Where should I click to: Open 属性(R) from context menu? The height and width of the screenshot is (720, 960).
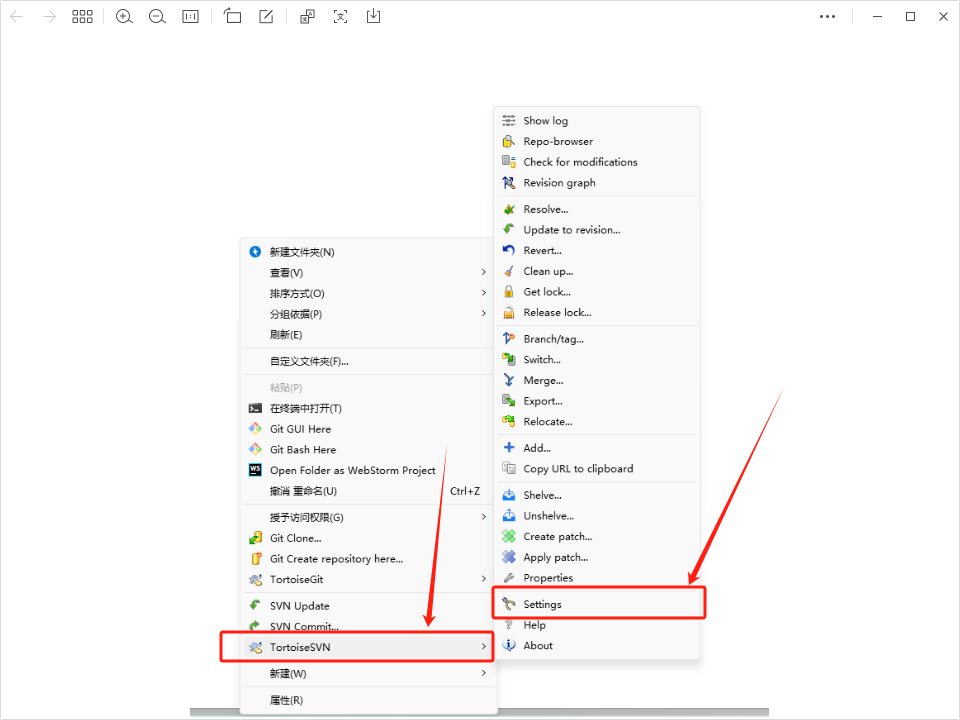click(368, 700)
